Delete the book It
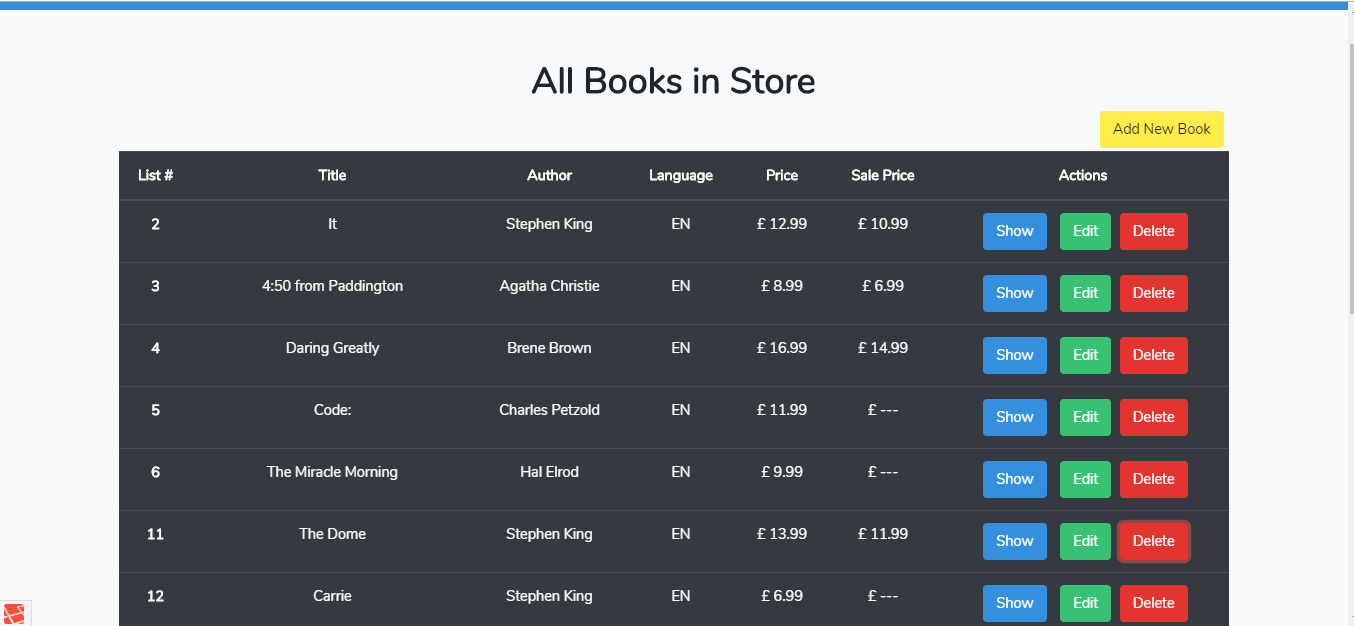The height and width of the screenshot is (626, 1354). (x=1153, y=231)
